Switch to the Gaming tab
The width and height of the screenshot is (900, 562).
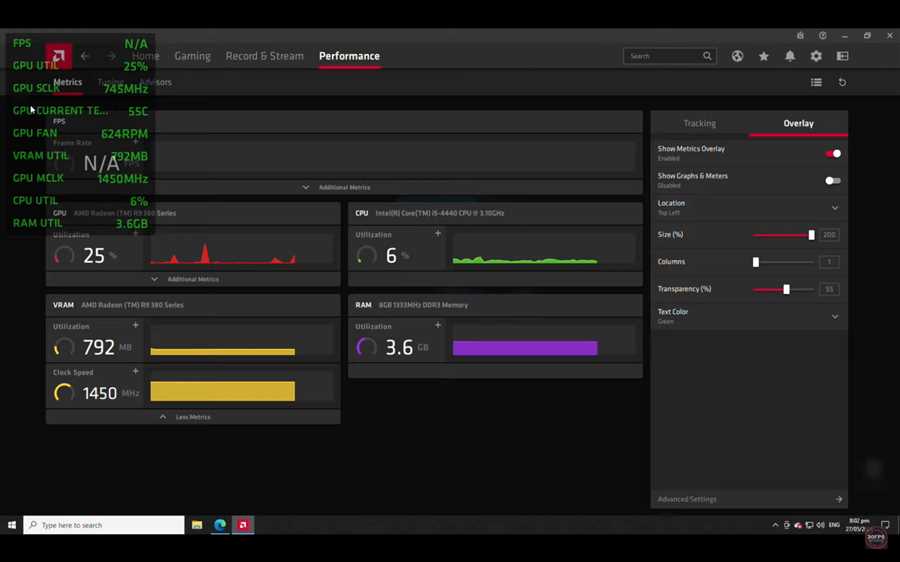coord(192,56)
